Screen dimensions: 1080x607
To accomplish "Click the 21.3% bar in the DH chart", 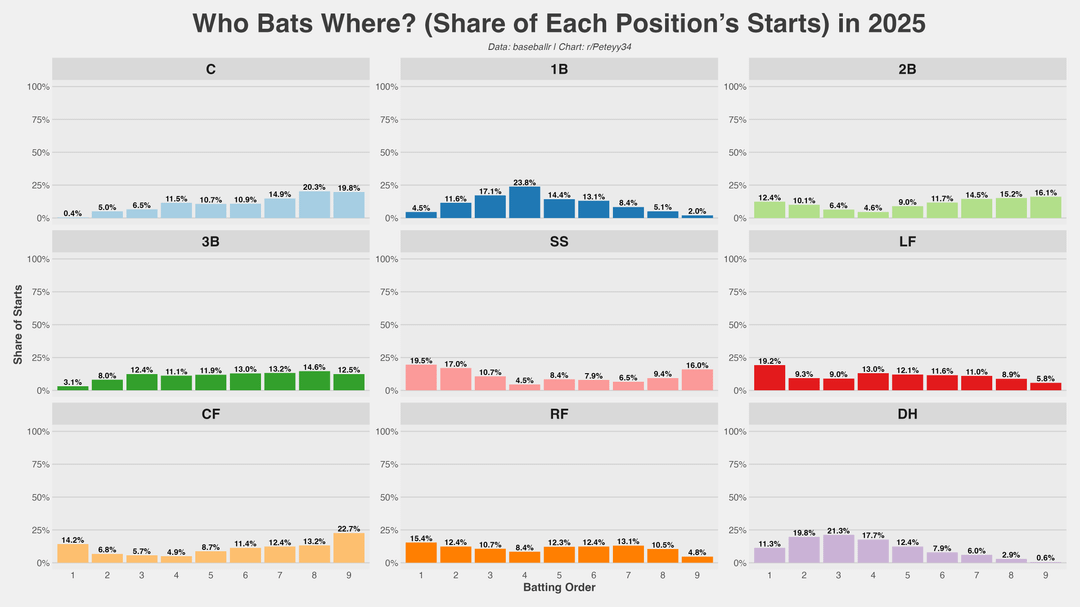I will click(838, 549).
